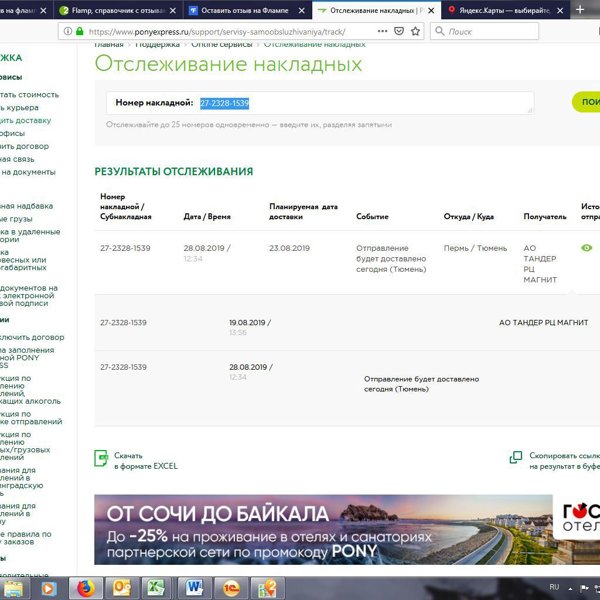Click the Action Center flag tray icon
The width and height of the screenshot is (600, 600).
point(584,588)
